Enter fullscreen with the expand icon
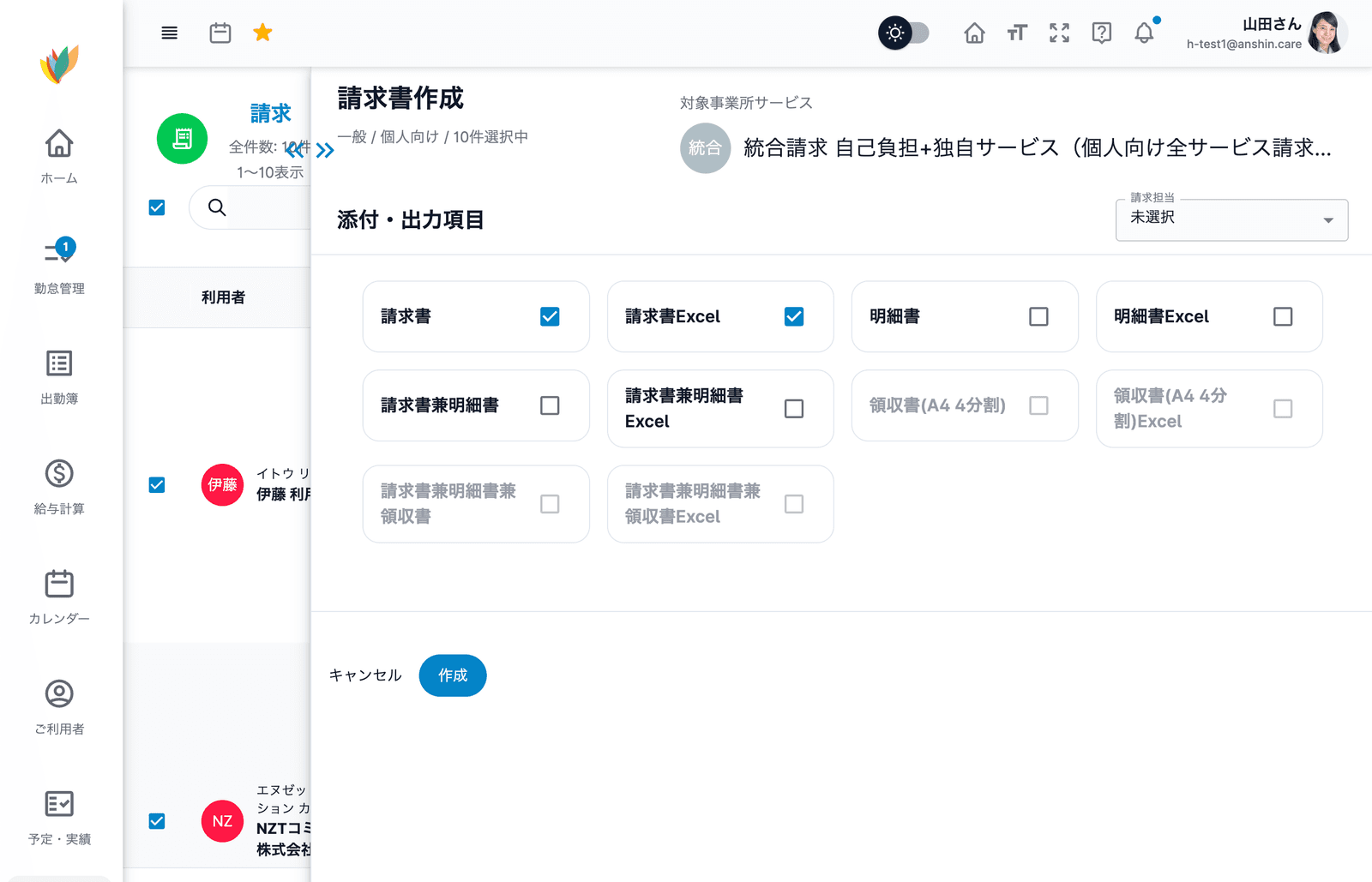The image size is (1372, 882). 1060,33
